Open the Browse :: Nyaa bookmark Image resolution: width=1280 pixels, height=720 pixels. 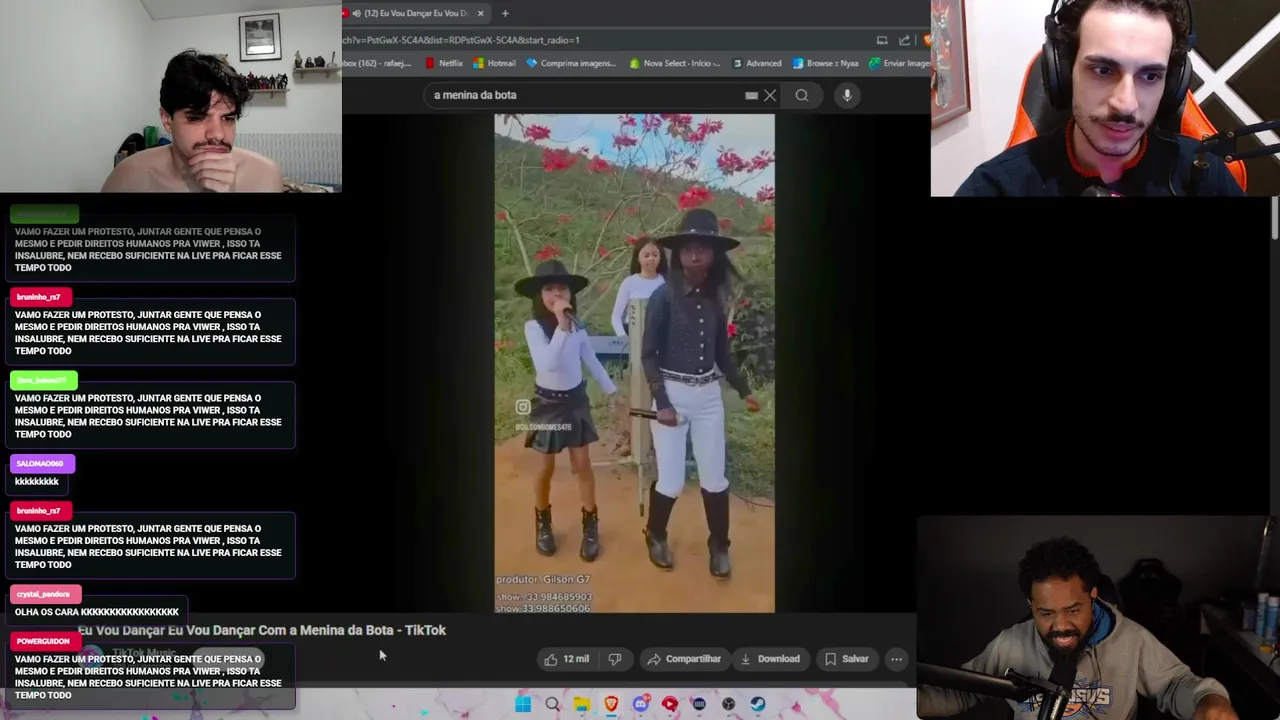point(825,63)
